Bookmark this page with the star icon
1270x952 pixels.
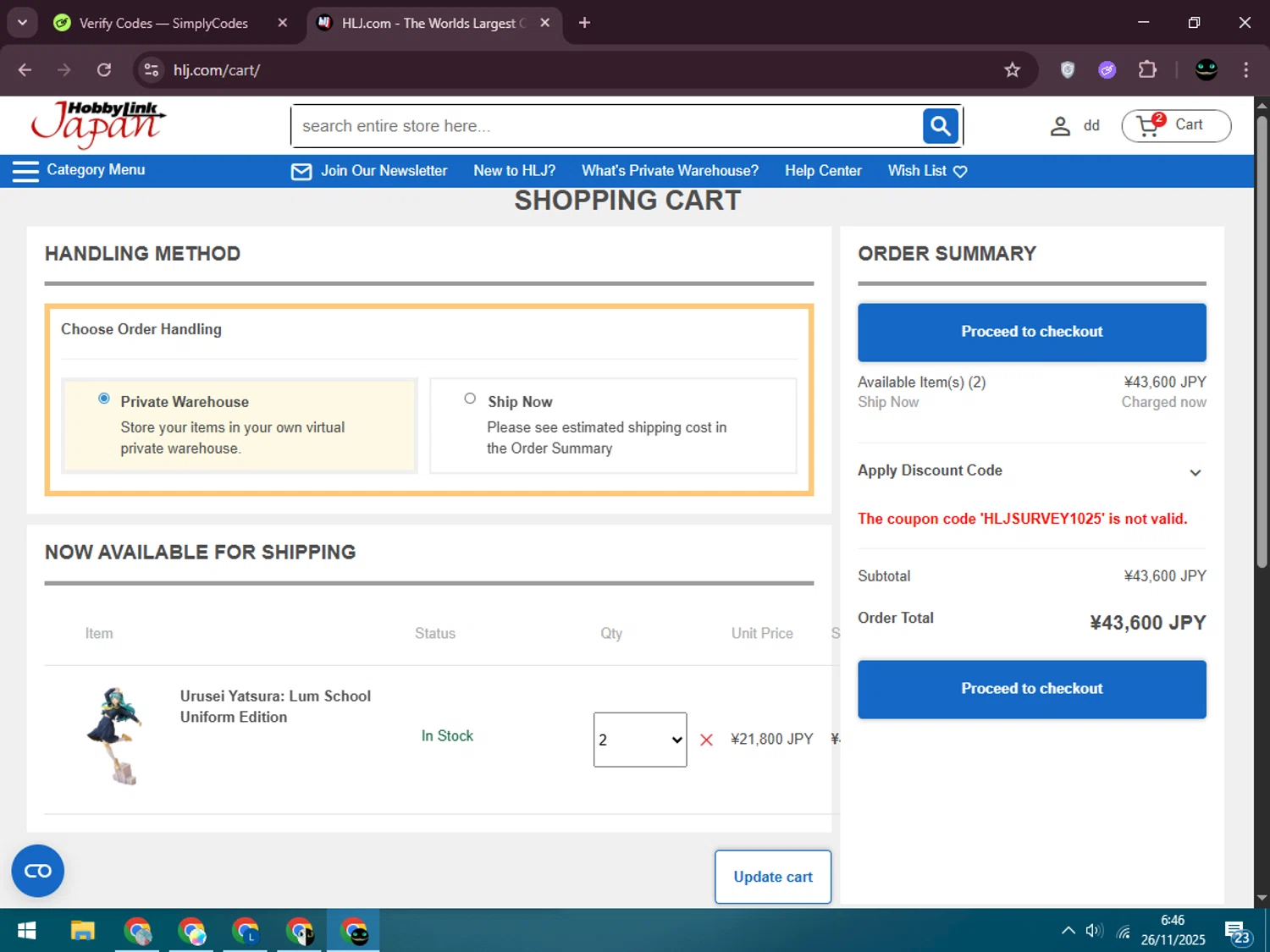1012,70
